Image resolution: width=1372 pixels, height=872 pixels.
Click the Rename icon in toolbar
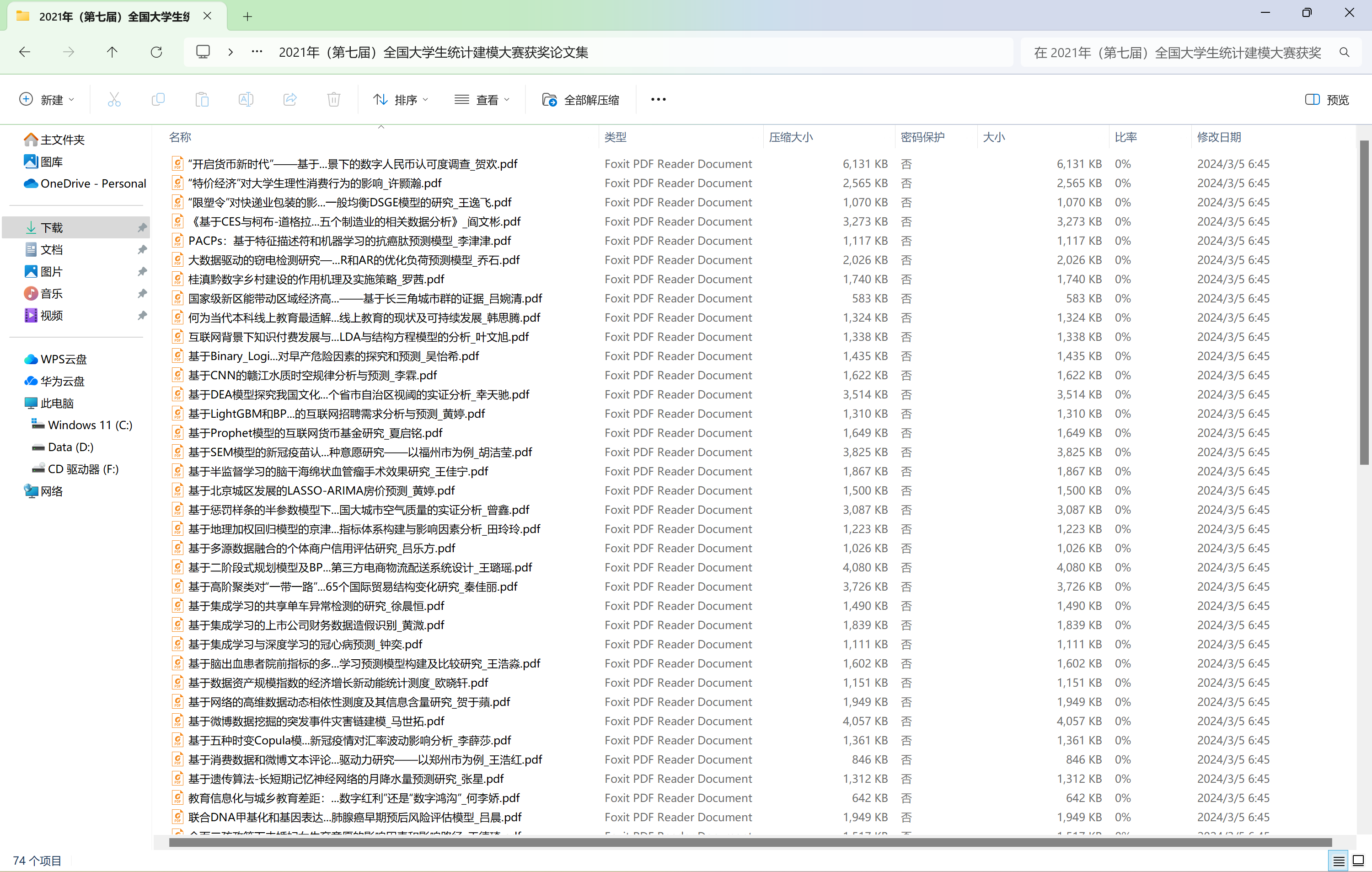(246, 100)
